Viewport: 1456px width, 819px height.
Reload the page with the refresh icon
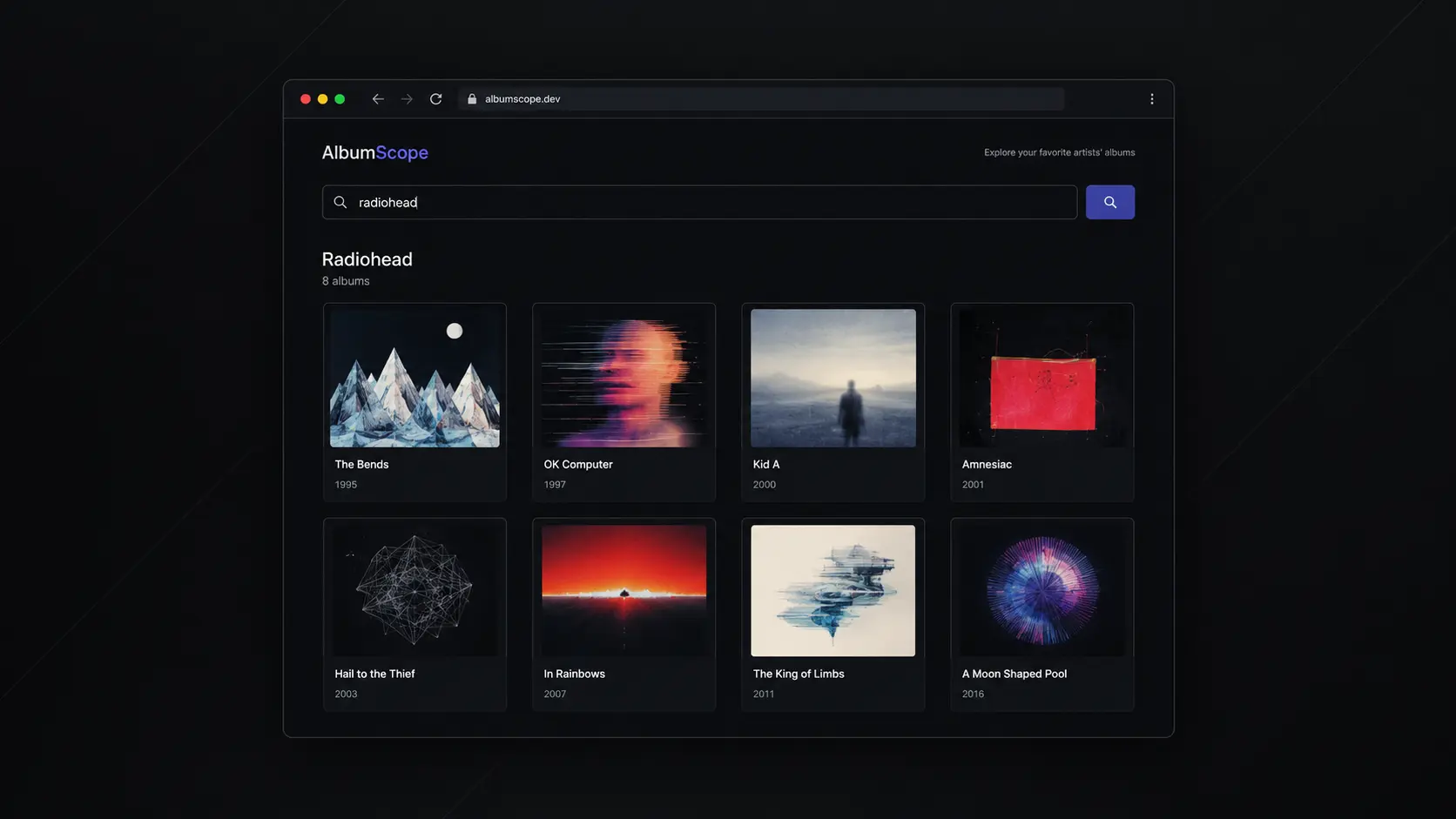[x=436, y=99]
